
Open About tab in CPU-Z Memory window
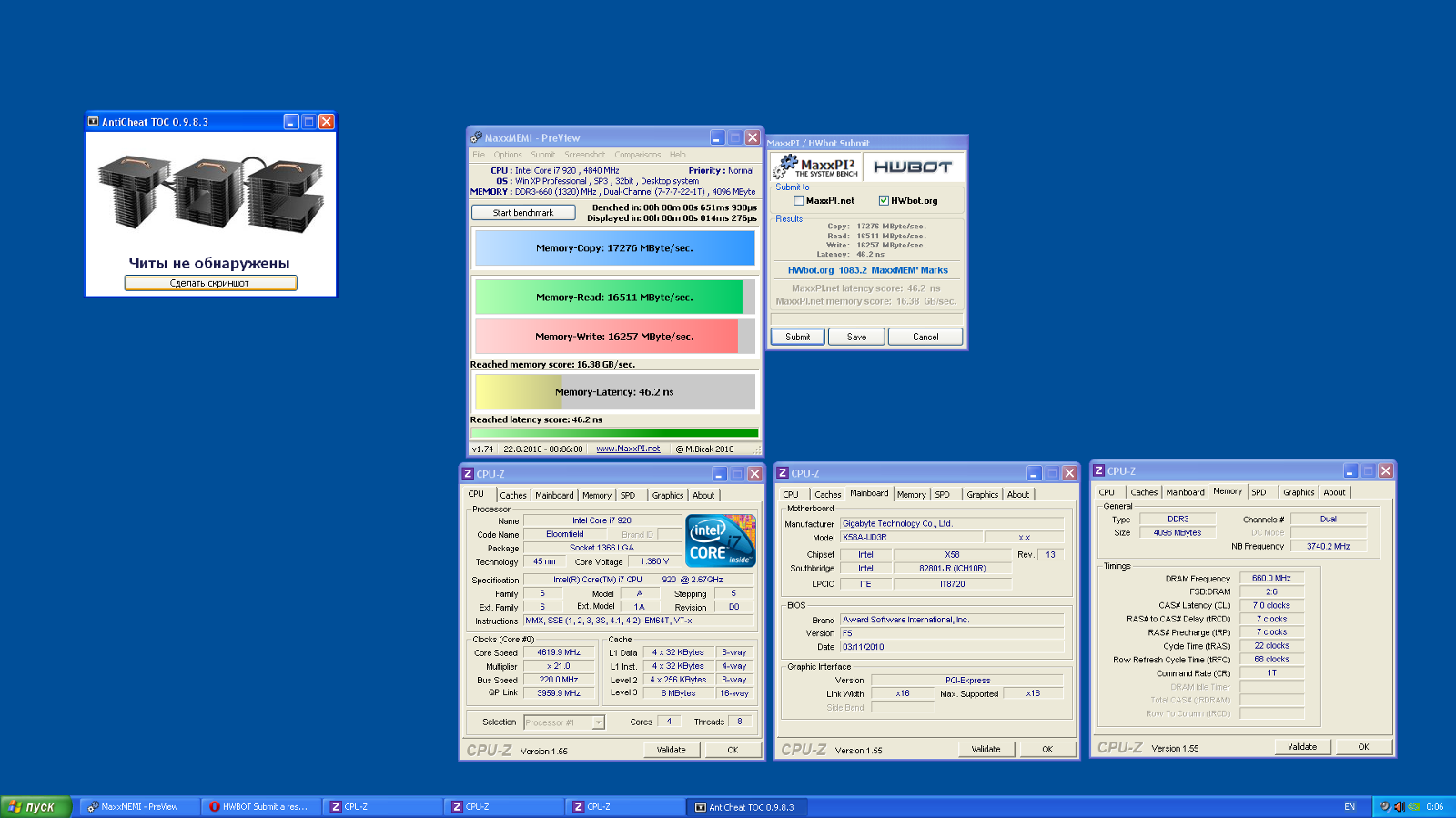(1334, 492)
